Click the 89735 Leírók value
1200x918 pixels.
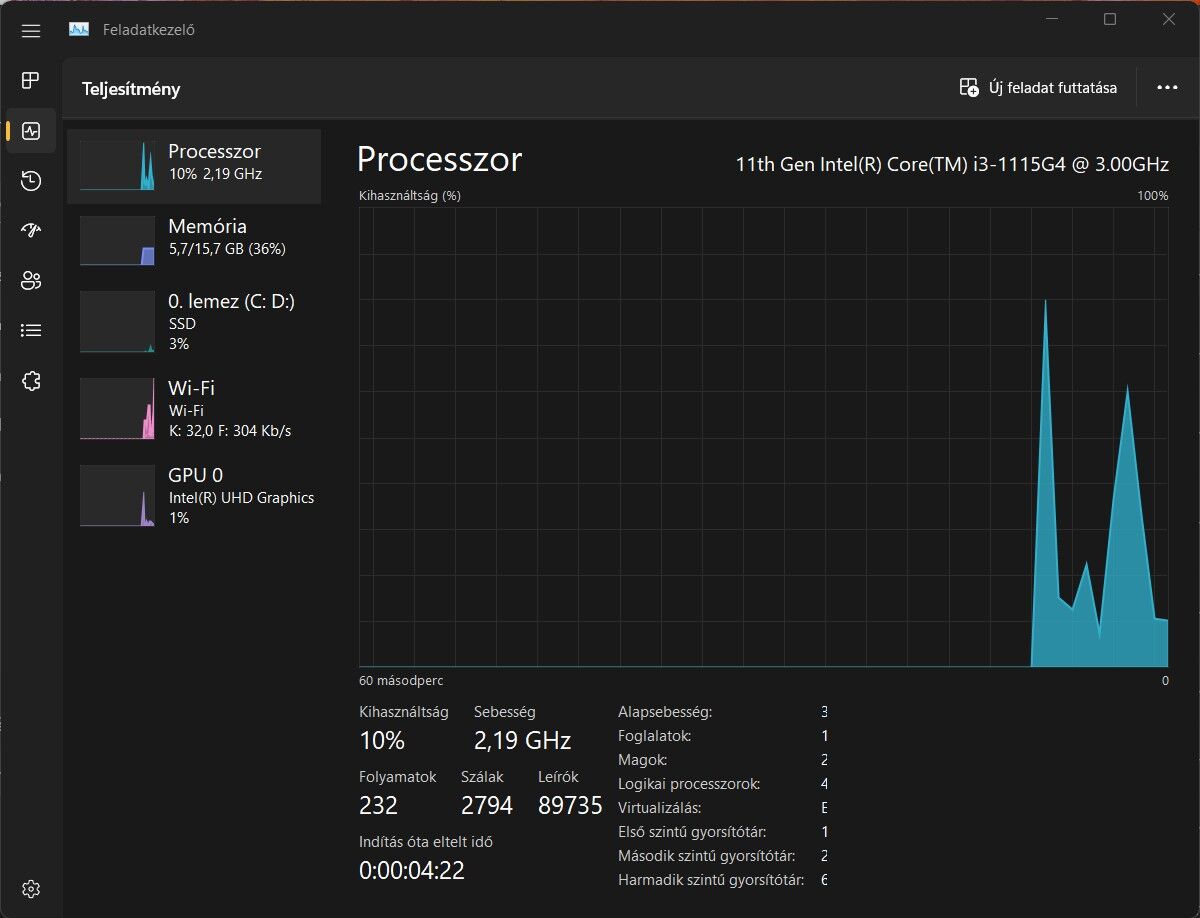[570, 805]
